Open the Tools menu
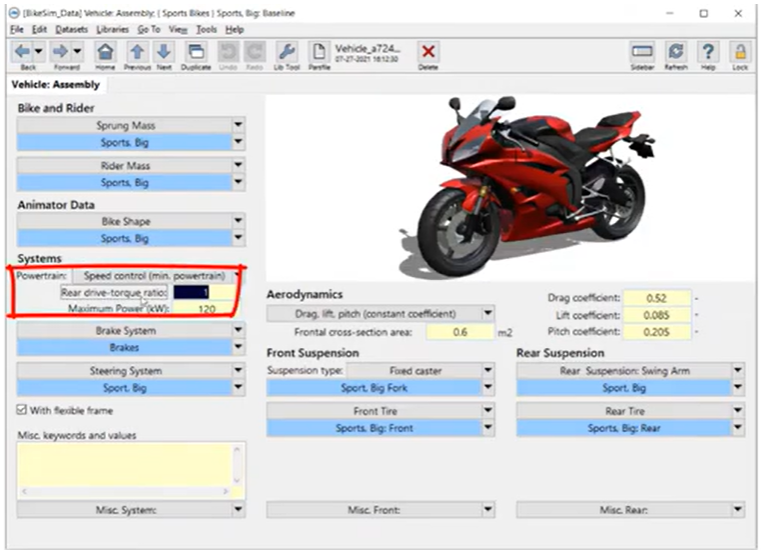This screenshot has width=761, height=554. coord(206,30)
